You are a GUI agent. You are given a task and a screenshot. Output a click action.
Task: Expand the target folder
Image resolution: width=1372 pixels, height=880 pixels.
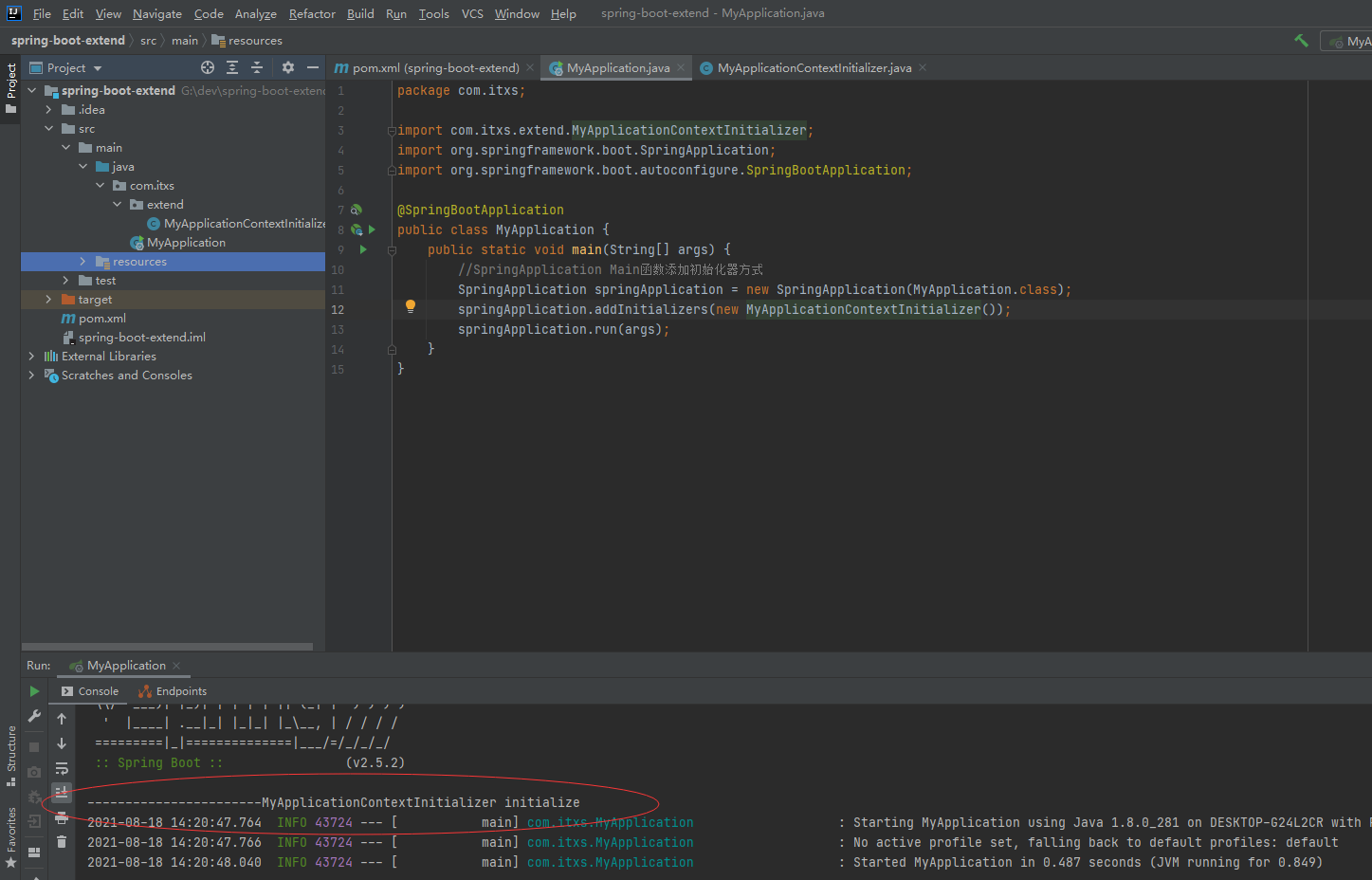tap(48, 300)
